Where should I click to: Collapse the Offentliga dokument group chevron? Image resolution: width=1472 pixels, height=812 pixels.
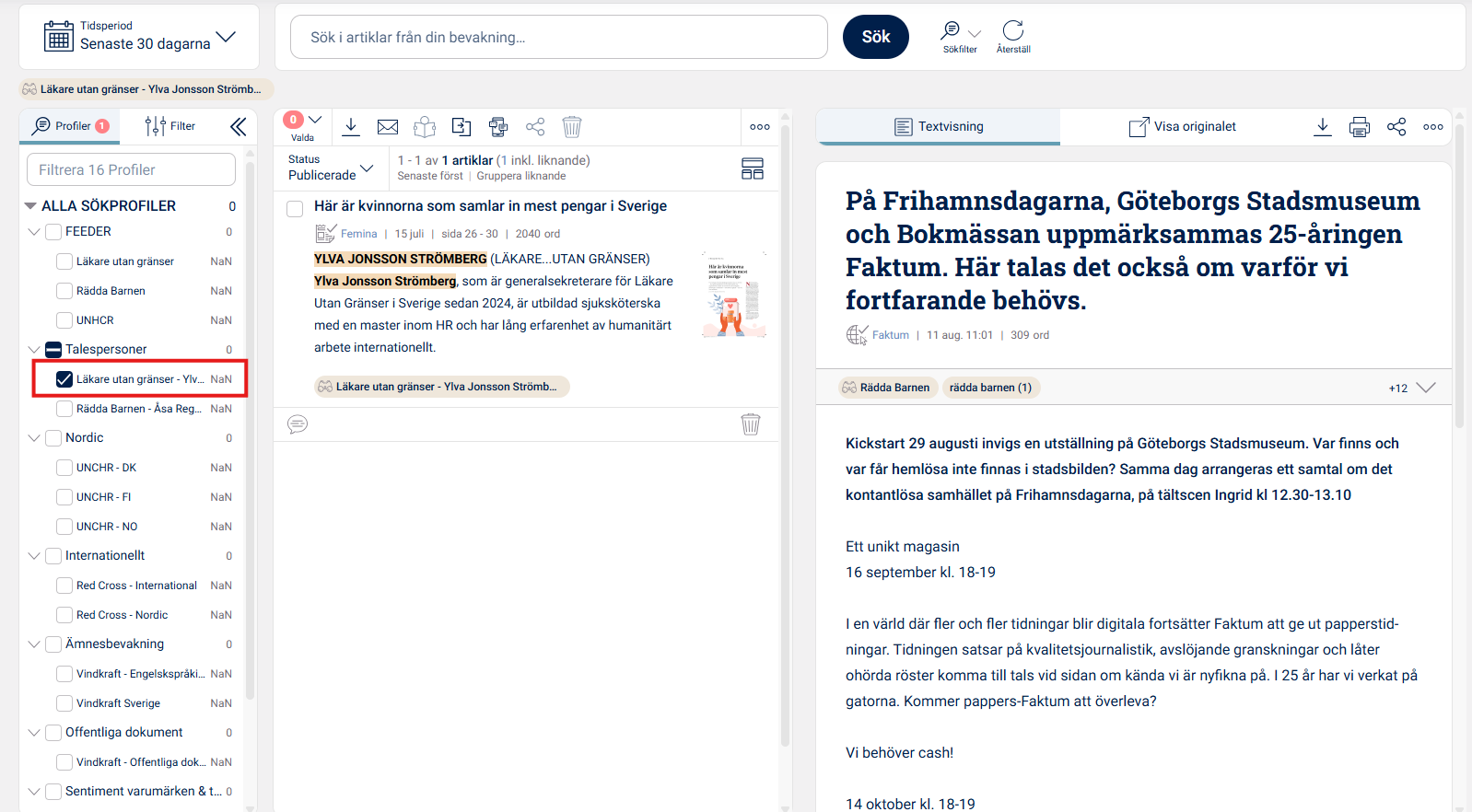[x=34, y=733]
